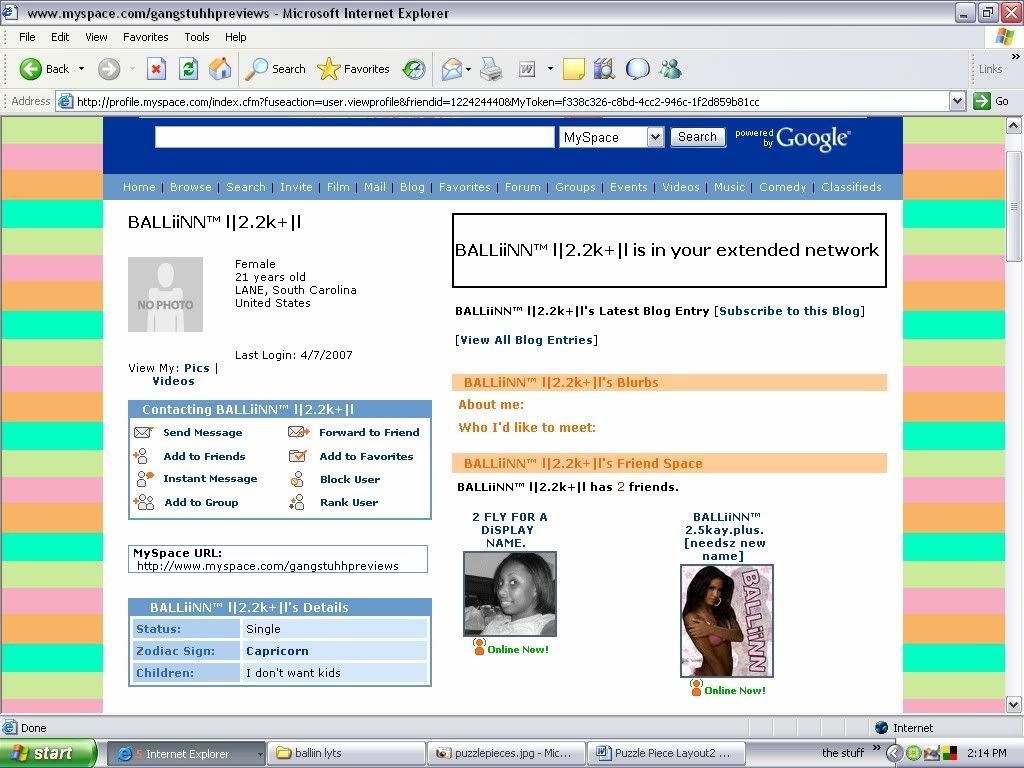Open the address bar URL dropdown
Image resolution: width=1024 pixels, height=768 pixels.
pos(957,101)
